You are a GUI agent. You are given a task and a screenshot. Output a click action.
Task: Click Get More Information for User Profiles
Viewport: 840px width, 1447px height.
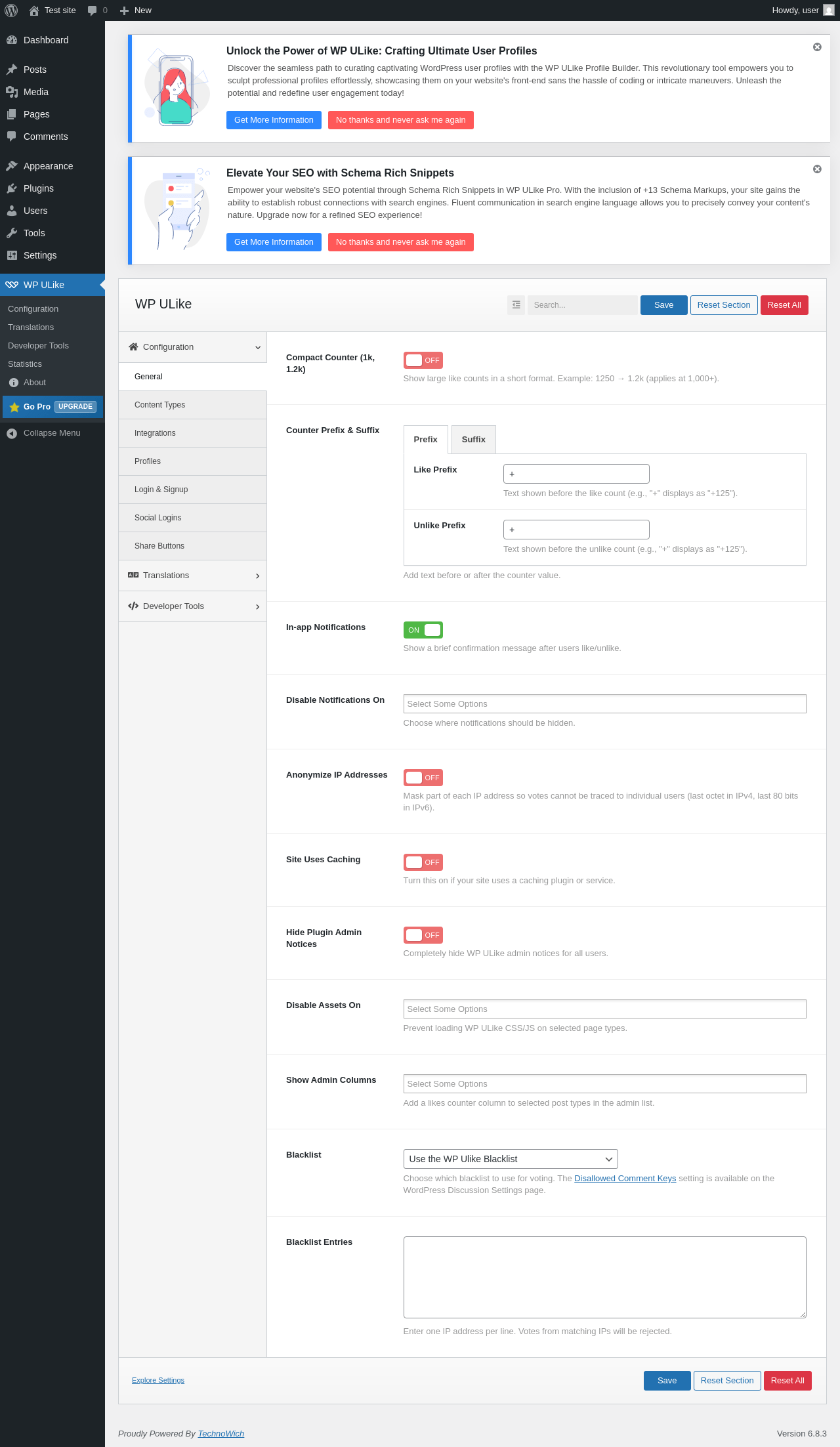coord(274,120)
